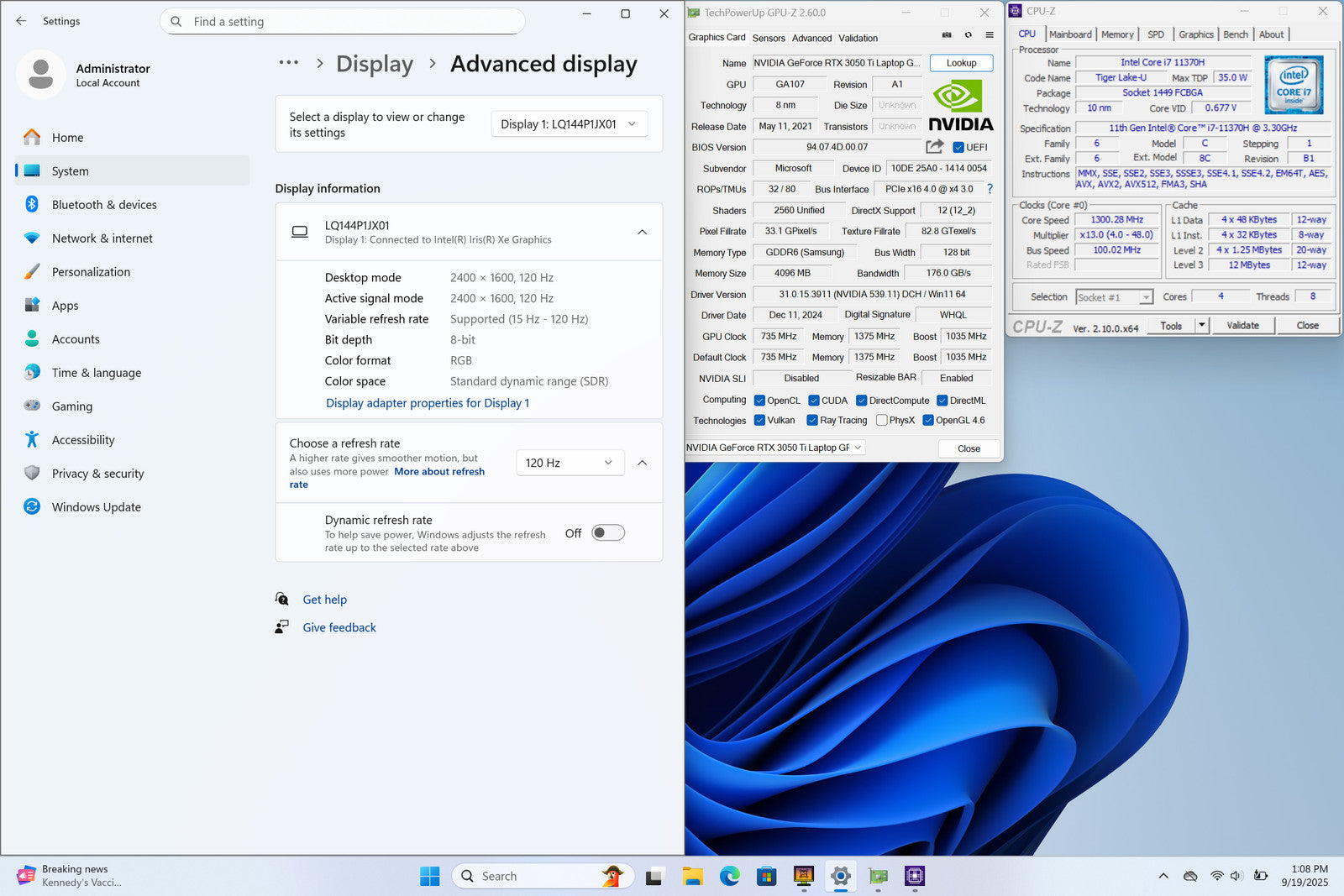The image size is (1344, 896).
Task: Toggle the Dynamic refresh rate switch
Action: click(607, 533)
